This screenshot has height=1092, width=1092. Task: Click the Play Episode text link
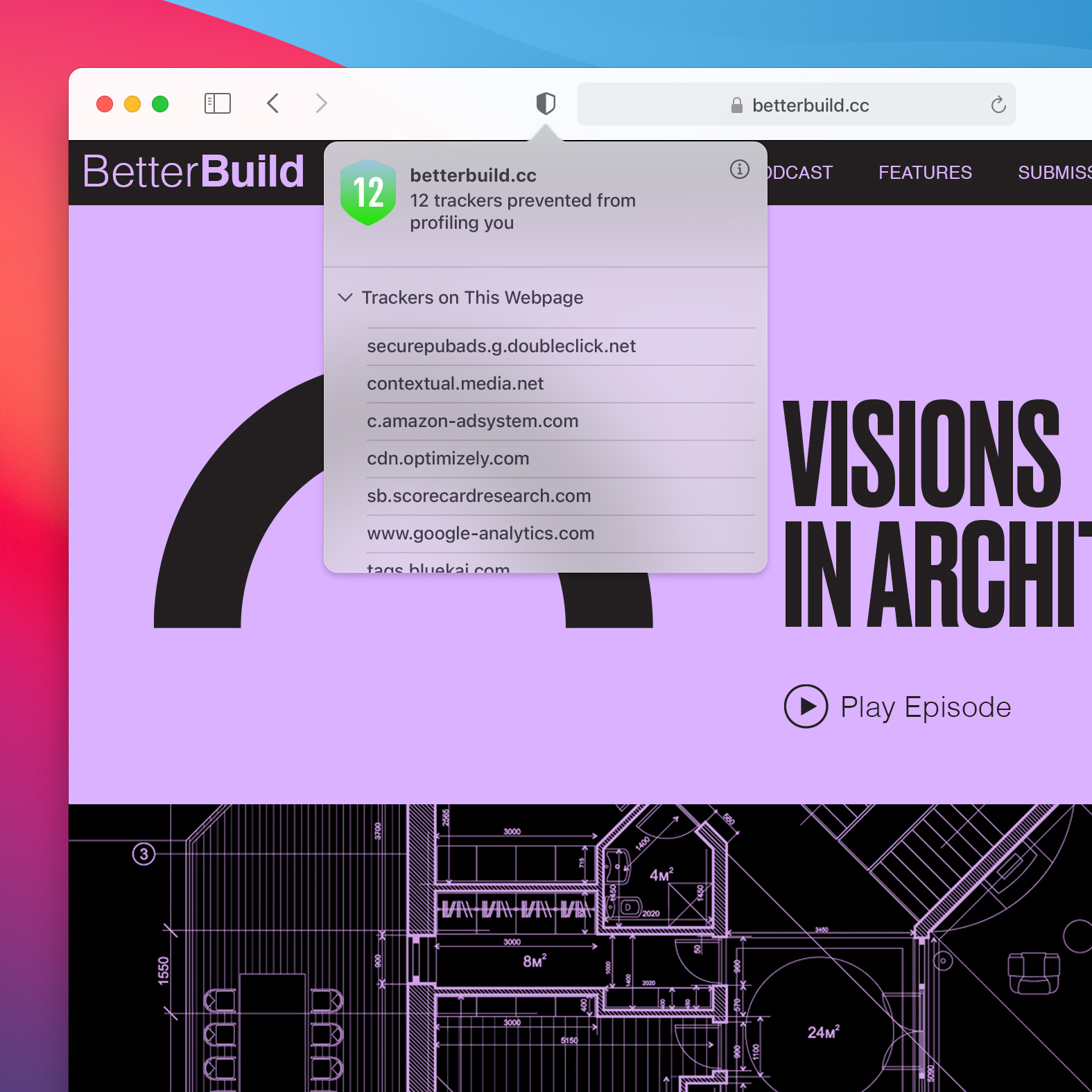(x=926, y=707)
